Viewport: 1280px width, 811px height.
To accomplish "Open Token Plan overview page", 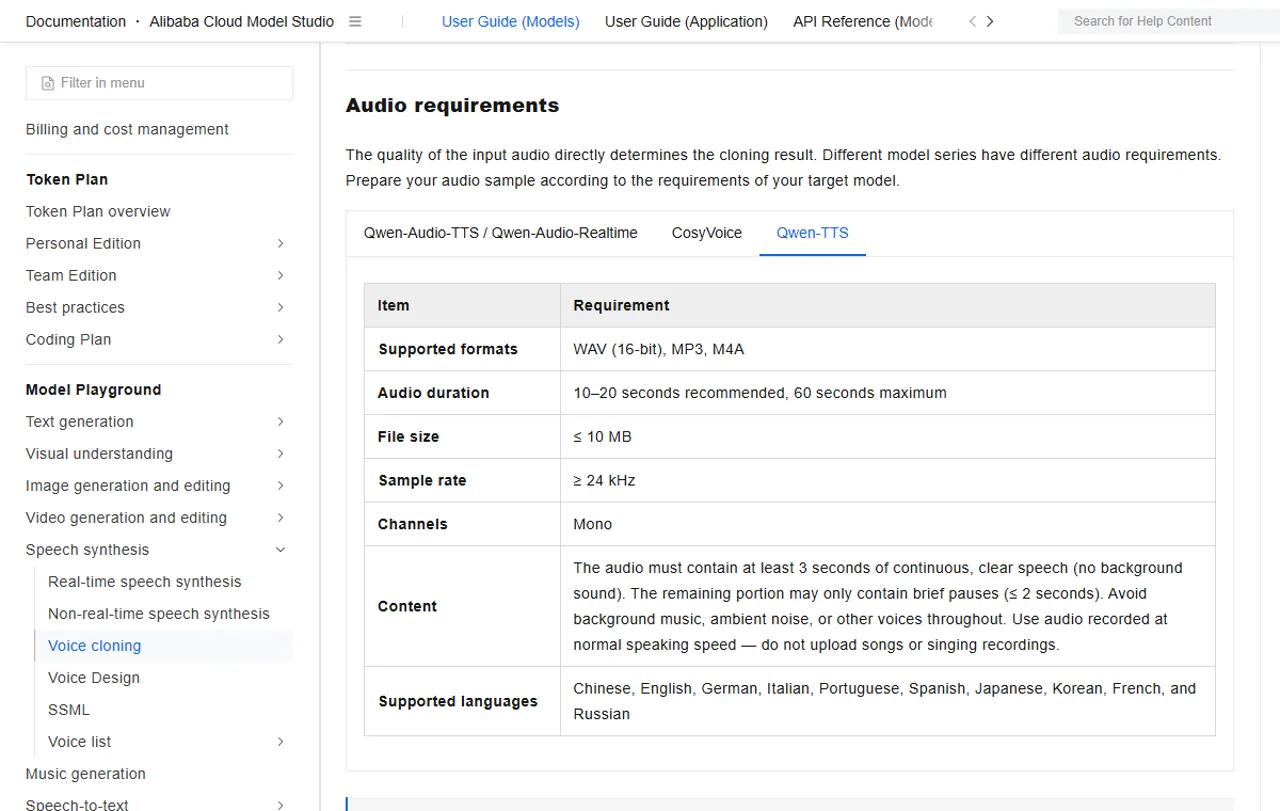I will 98,211.
